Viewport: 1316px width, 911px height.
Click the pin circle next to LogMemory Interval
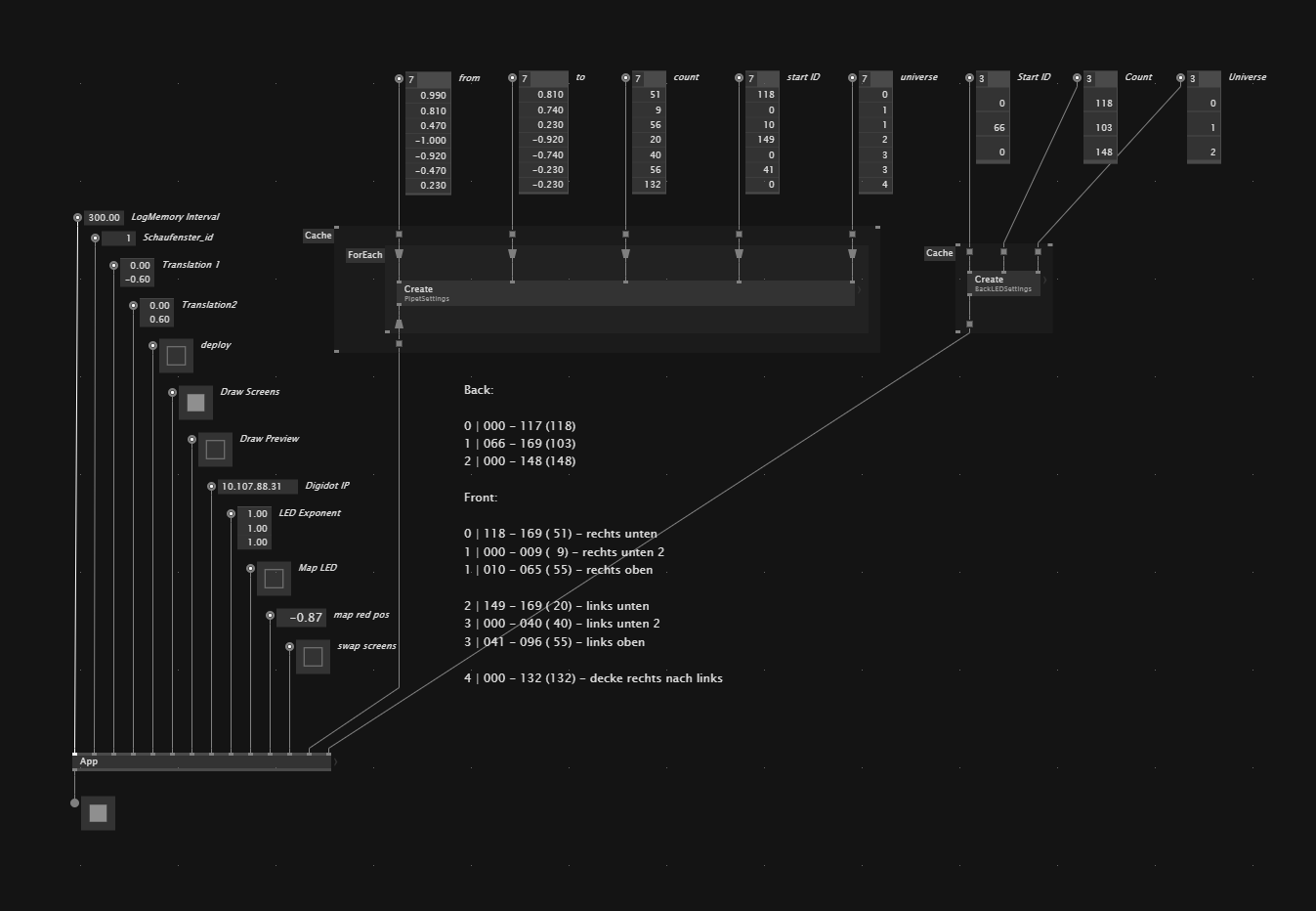77,218
